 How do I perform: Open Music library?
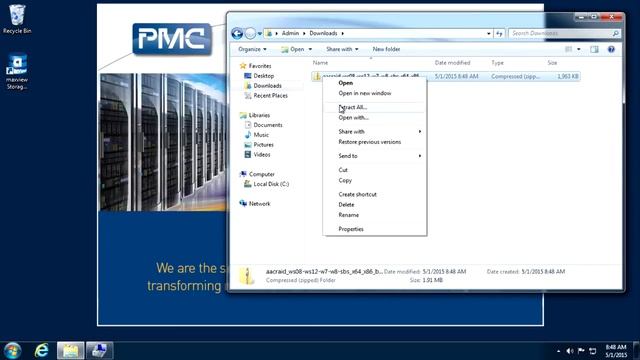257,135
